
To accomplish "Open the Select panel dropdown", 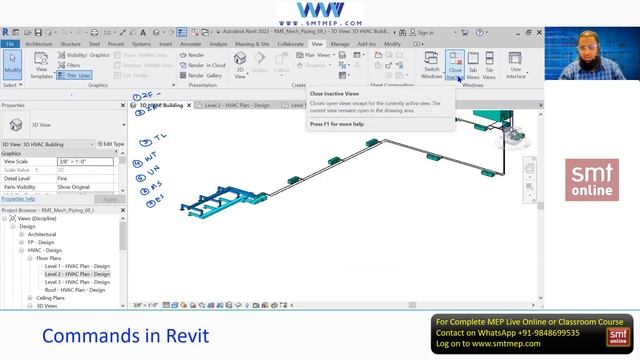I will (x=13, y=85).
